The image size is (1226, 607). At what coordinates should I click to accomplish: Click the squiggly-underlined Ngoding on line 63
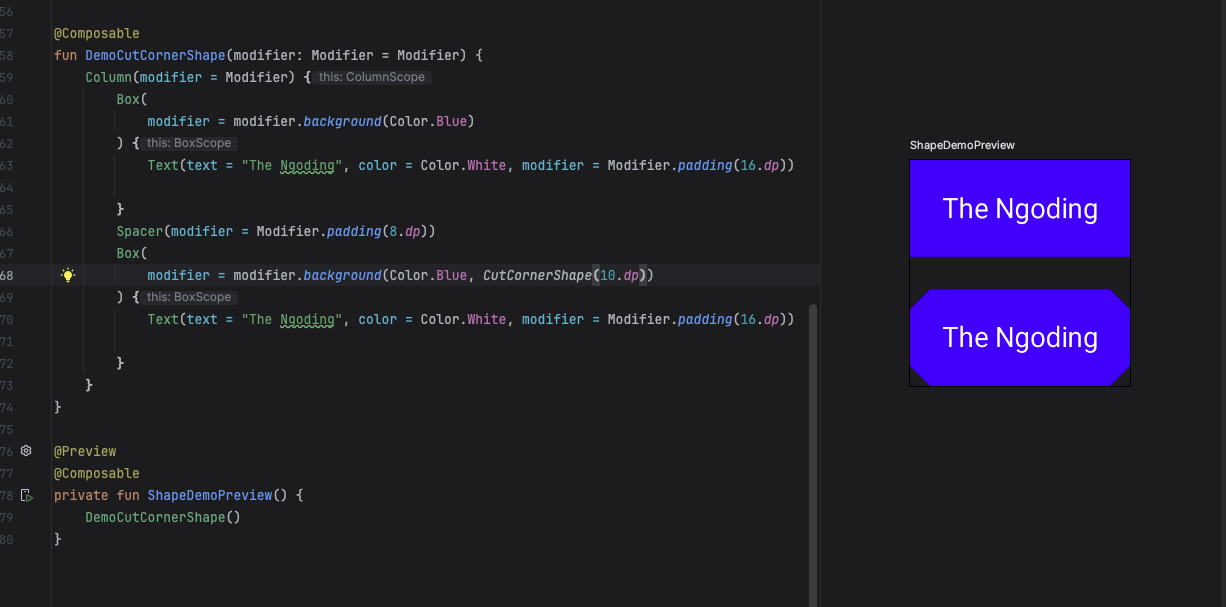click(307, 165)
